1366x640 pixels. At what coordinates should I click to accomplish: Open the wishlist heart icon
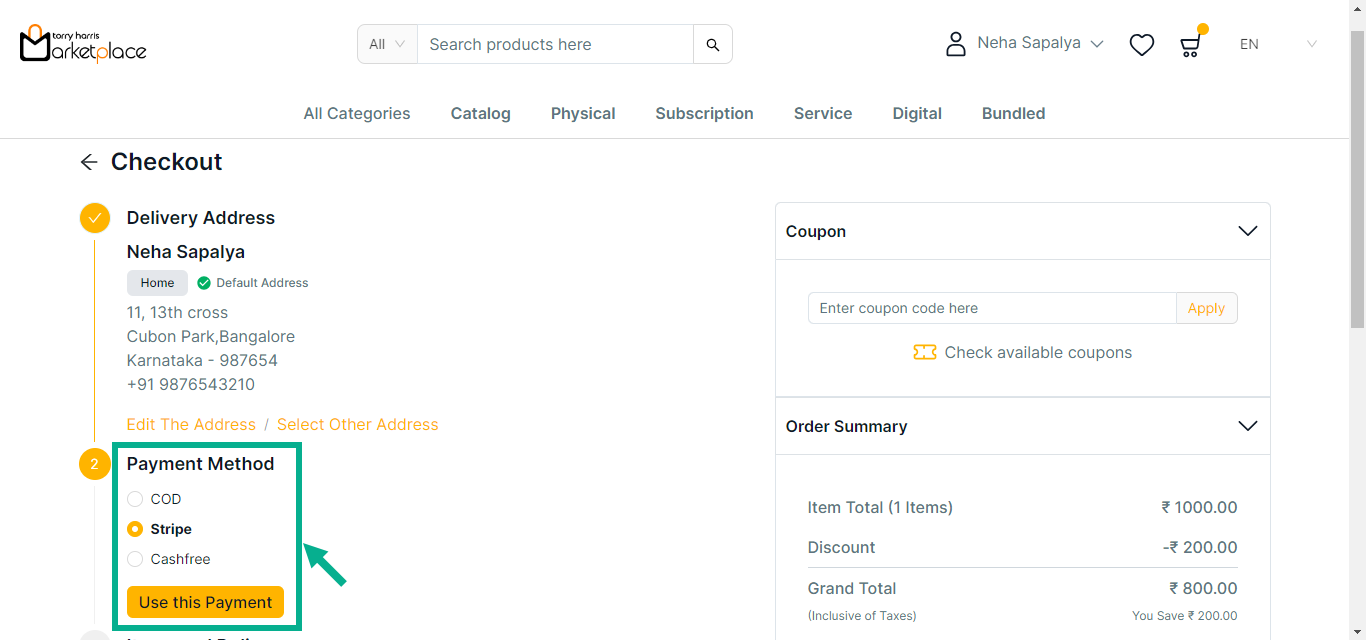(1141, 44)
